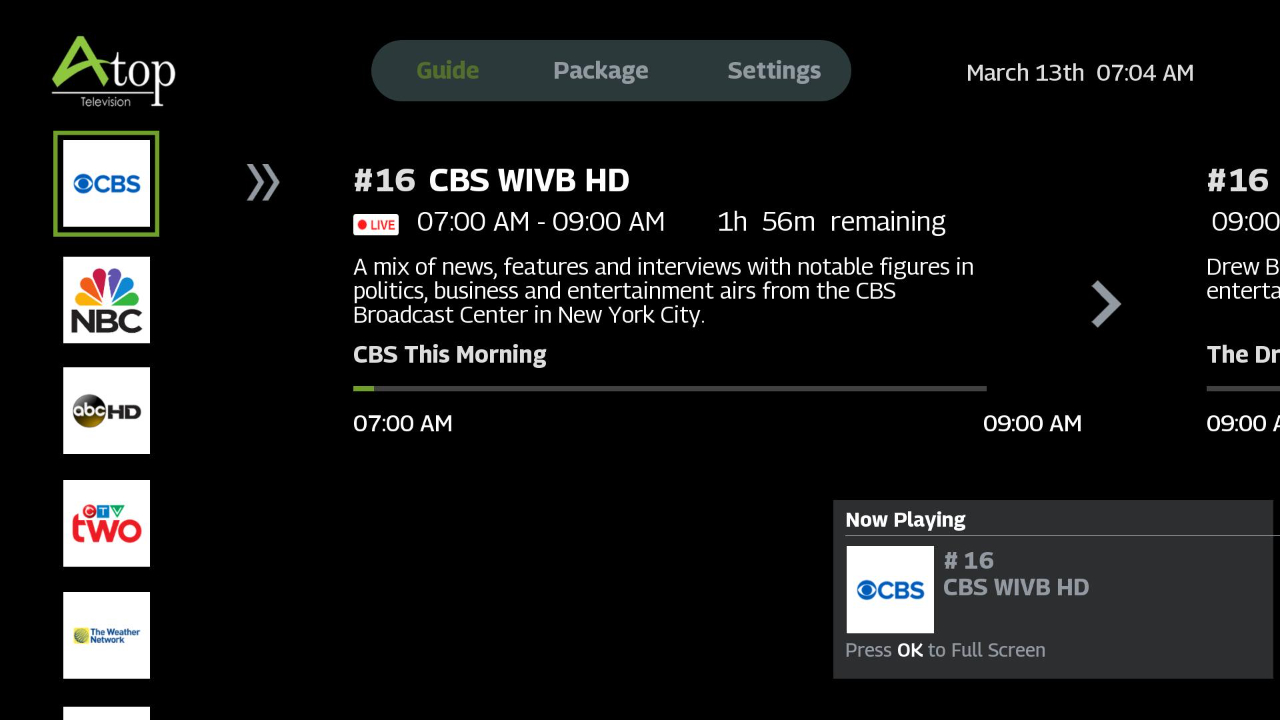Toggle focus to the partially visible bottom channel

pyautogui.click(x=106, y=713)
